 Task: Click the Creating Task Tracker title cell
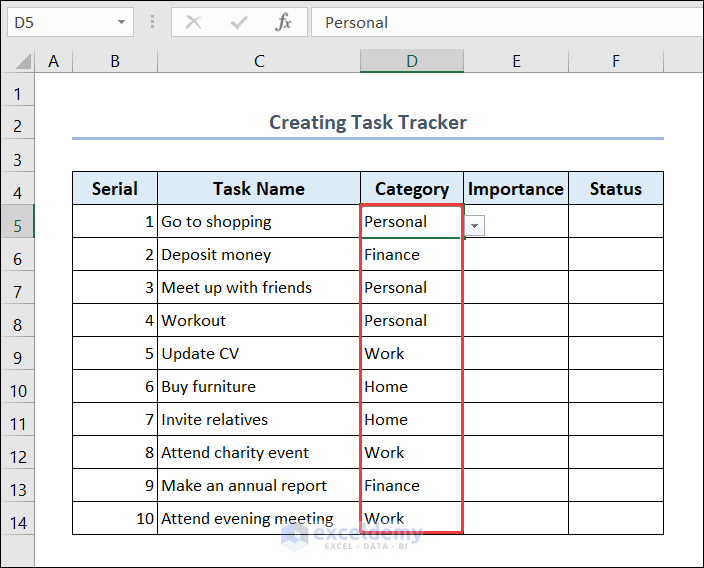[x=368, y=123]
